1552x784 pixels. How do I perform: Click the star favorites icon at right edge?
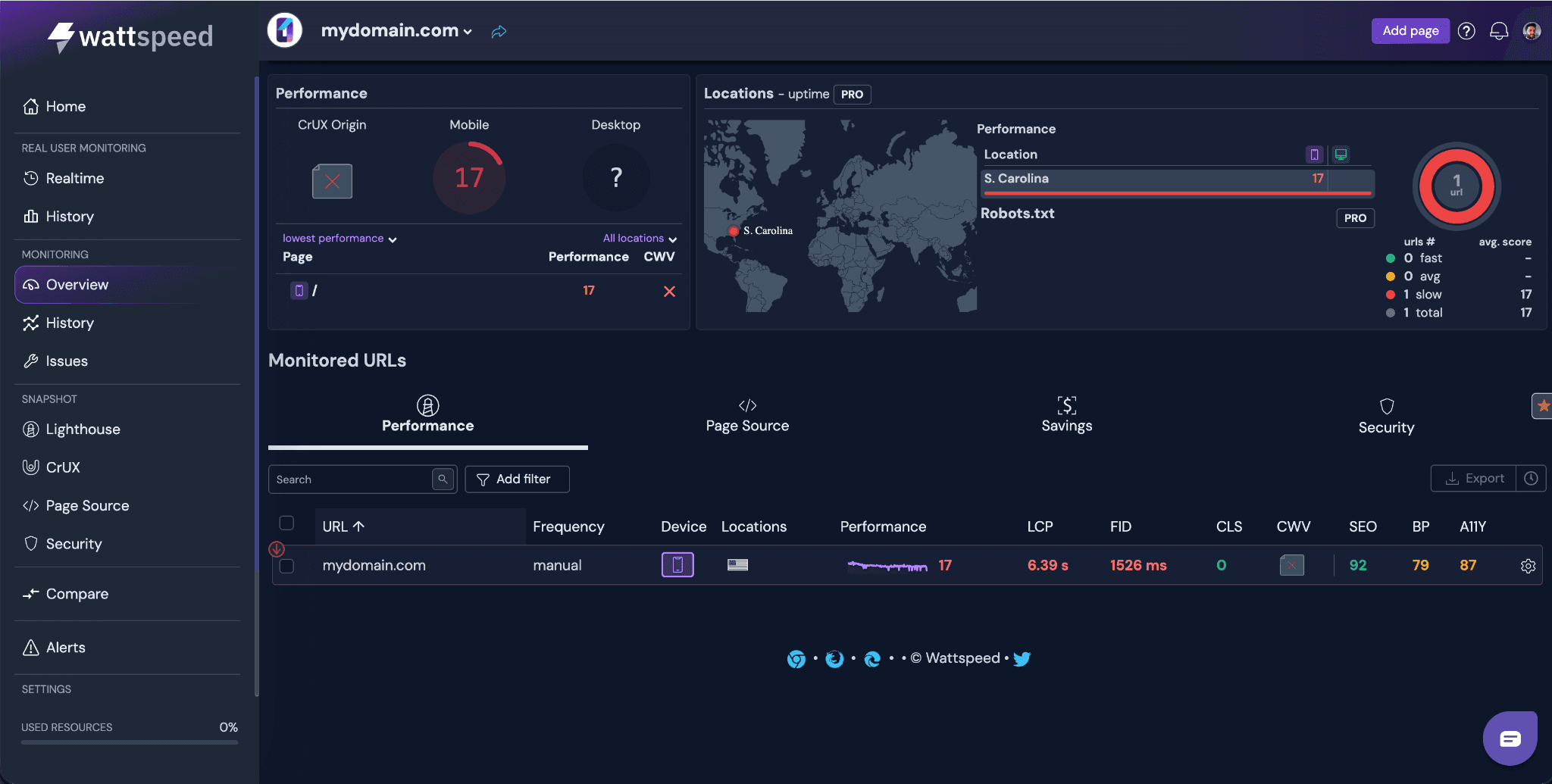coord(1542,406)
